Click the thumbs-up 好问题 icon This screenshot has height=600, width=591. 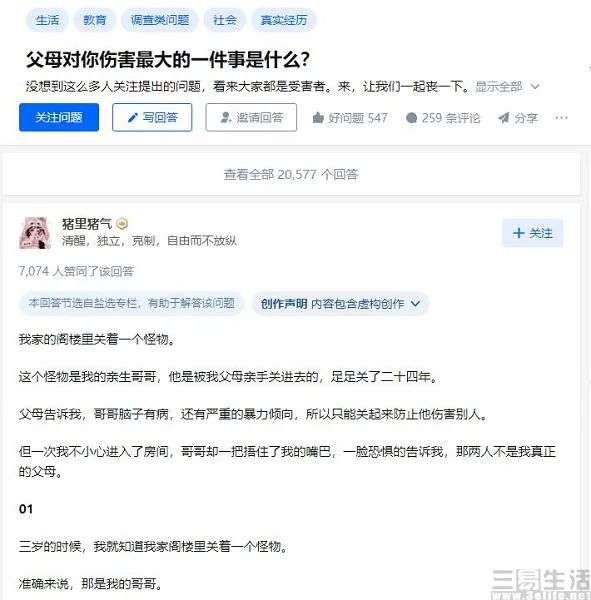click(x=318, y=117)
